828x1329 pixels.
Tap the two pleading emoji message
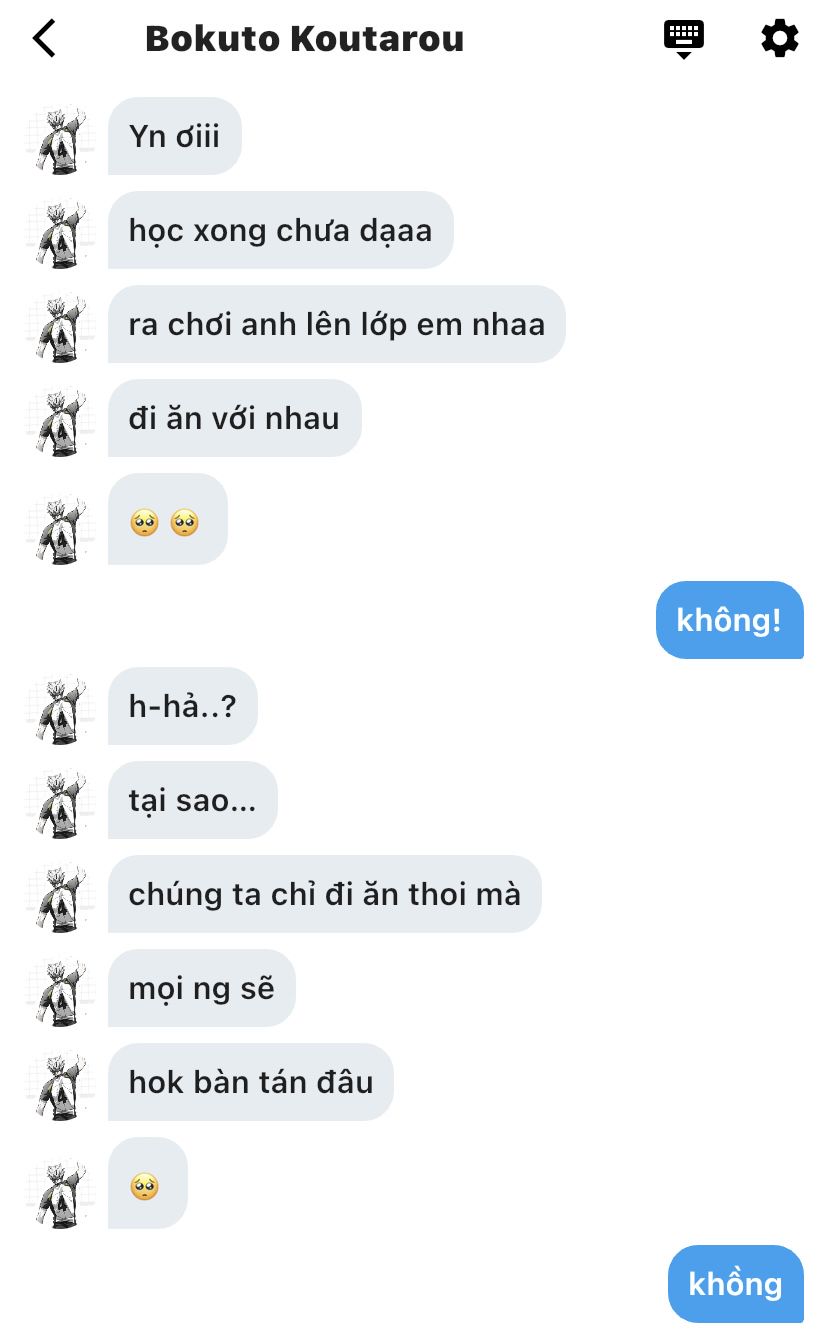point(168,519)
